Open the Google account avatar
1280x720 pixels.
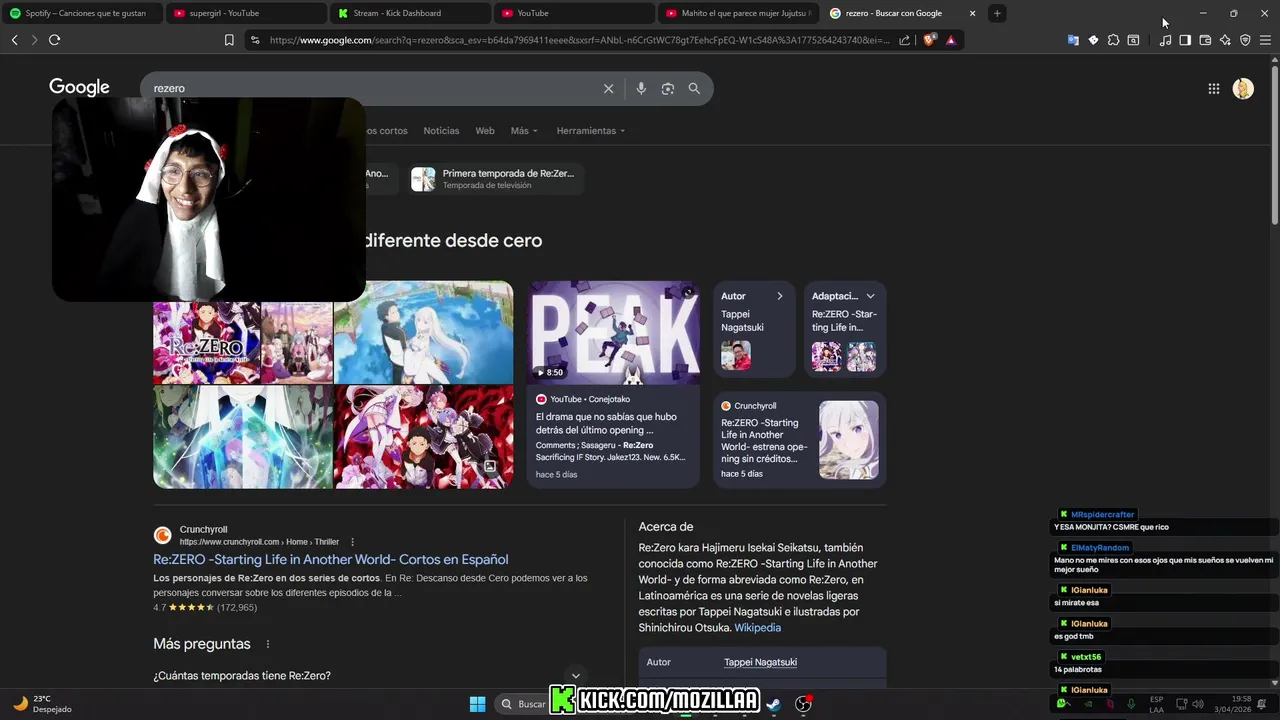pos(1243,88)
